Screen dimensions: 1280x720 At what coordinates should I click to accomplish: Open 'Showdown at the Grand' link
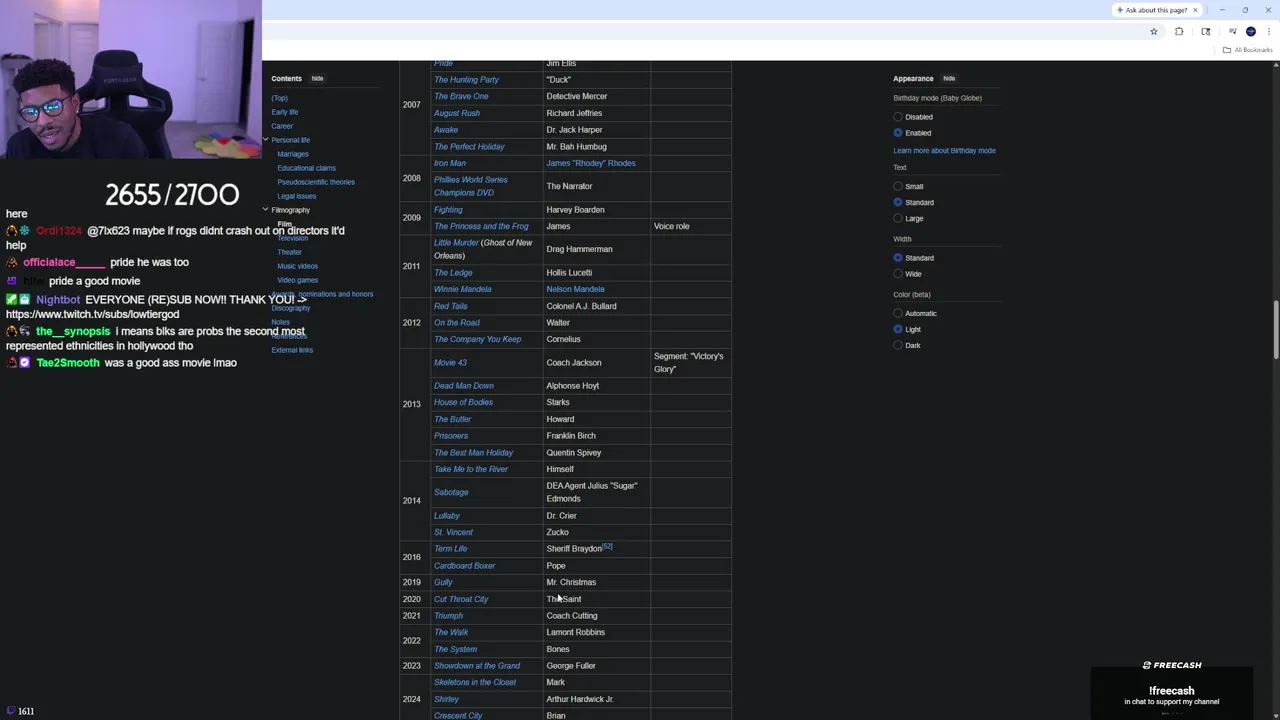[477, 666]
